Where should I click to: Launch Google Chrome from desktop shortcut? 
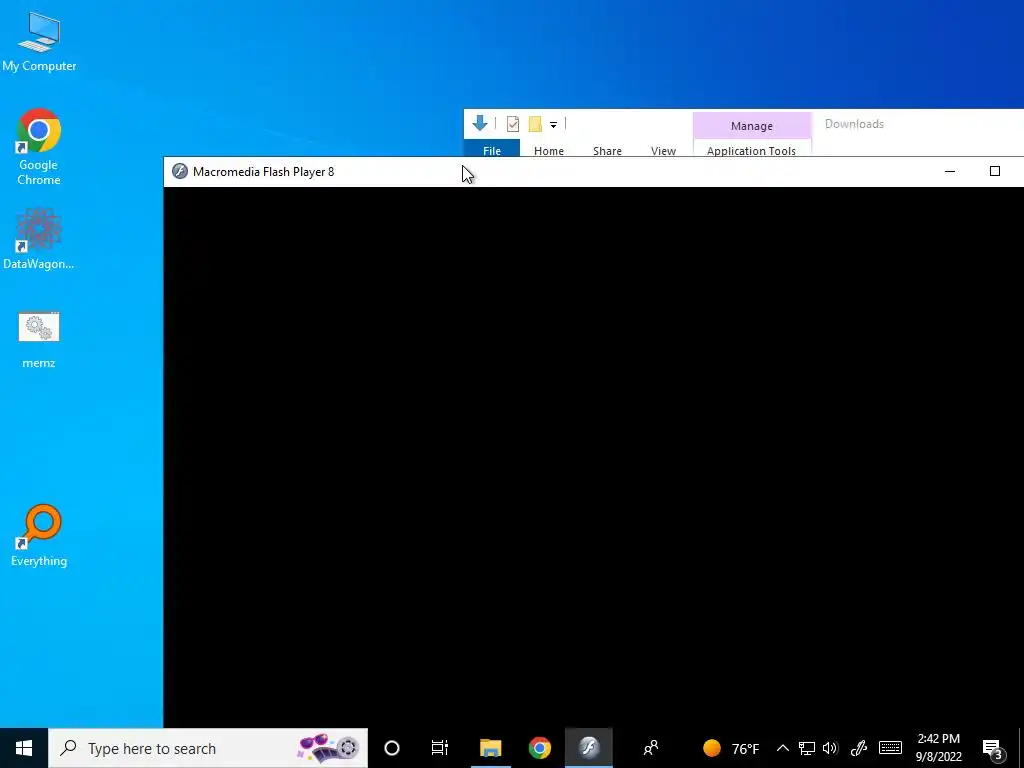tap(39, 146)
